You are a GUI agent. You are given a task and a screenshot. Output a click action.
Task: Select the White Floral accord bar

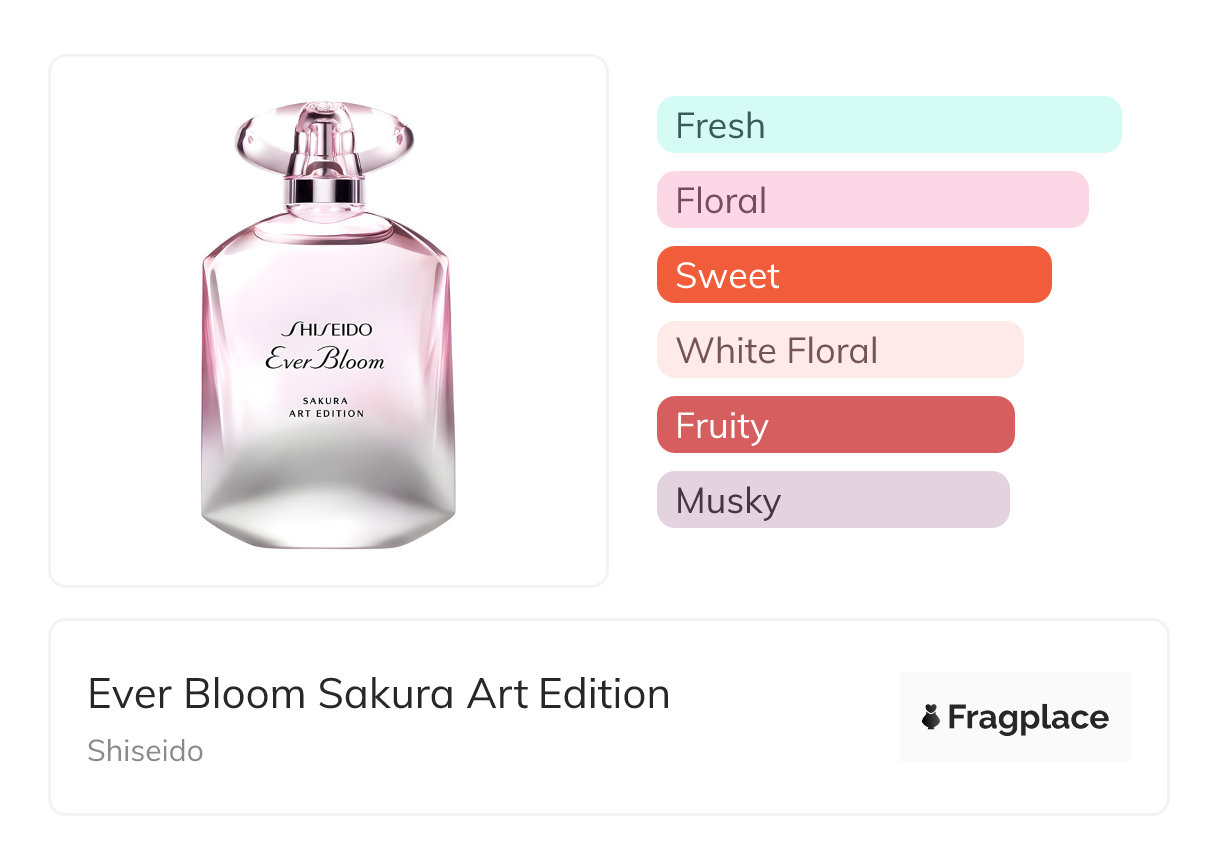click(x=840, y=350)
